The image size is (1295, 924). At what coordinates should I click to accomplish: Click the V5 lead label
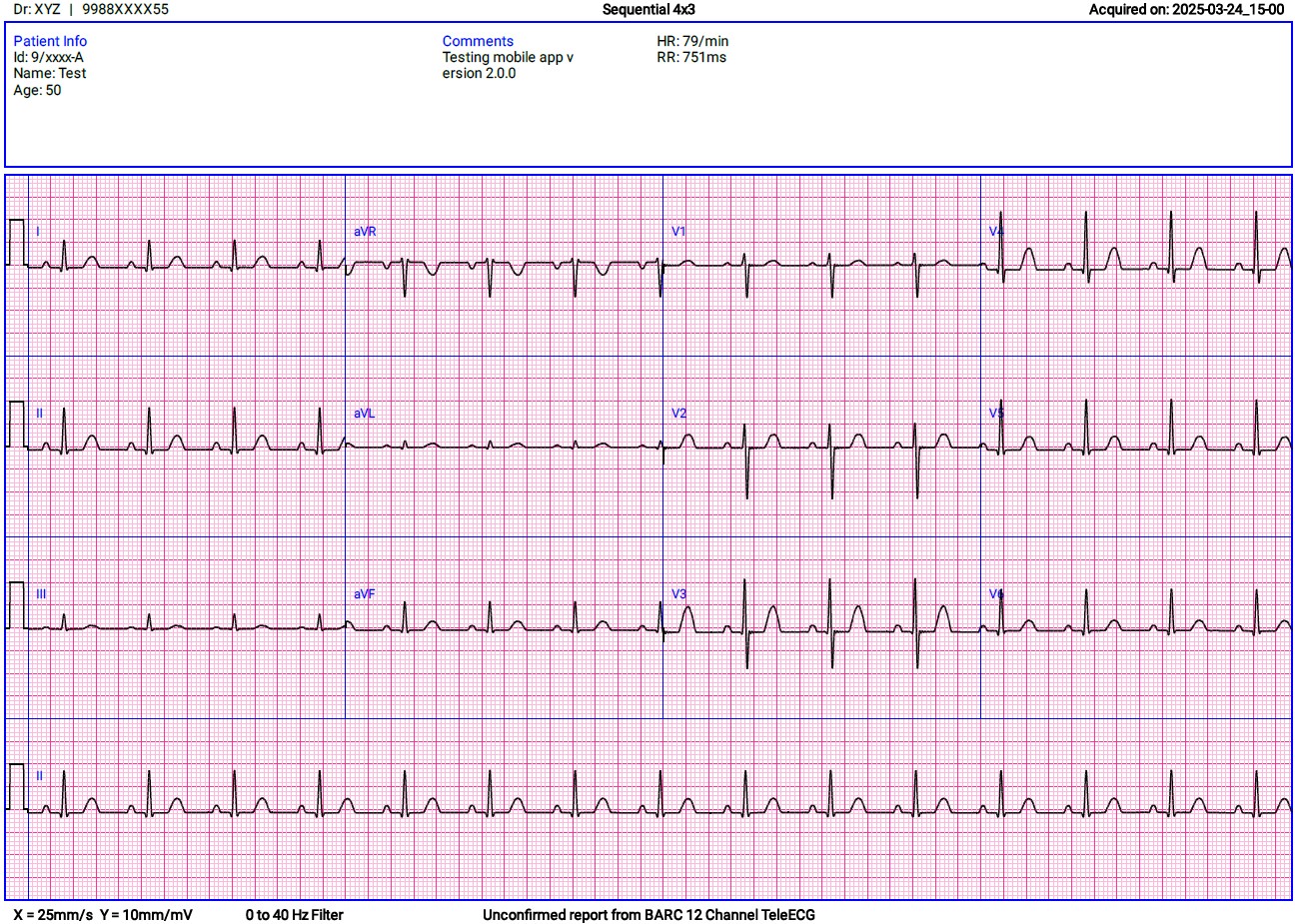(x=996, y=413)
